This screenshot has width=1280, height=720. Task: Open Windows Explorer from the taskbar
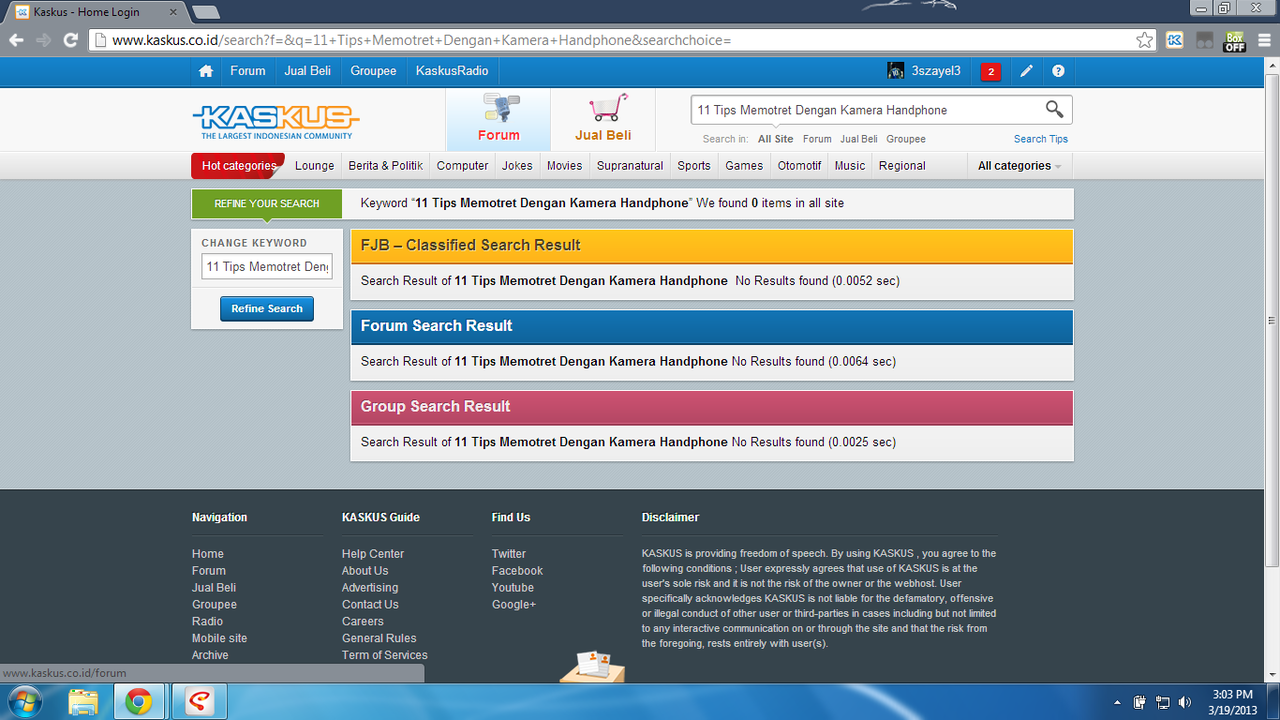(83, 702)
